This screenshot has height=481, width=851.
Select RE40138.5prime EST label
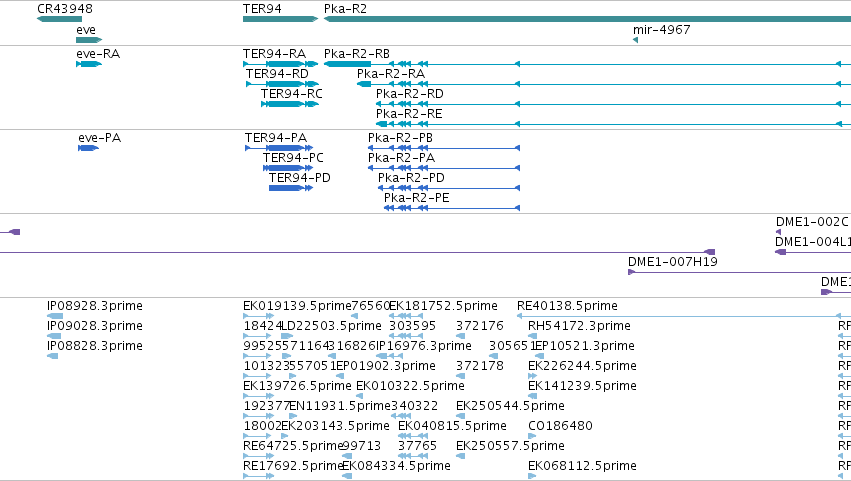[567, 306]
